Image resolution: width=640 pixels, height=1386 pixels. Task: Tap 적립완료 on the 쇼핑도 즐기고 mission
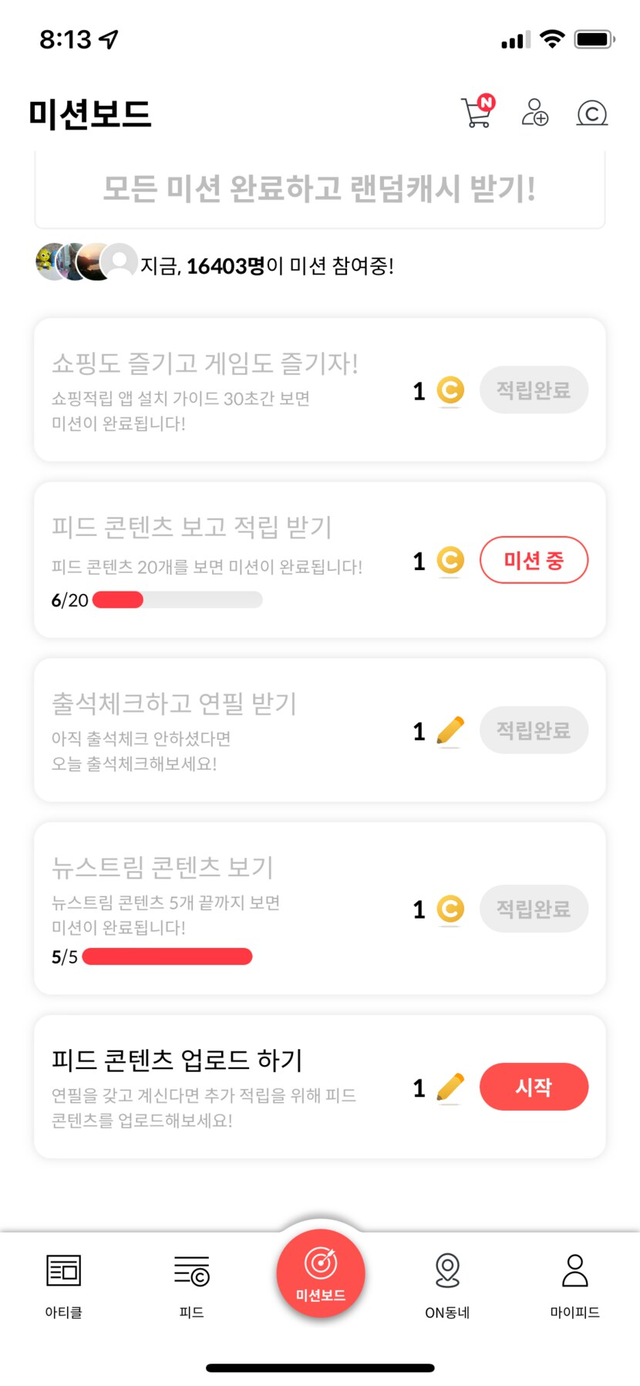[x=534, y=390]
